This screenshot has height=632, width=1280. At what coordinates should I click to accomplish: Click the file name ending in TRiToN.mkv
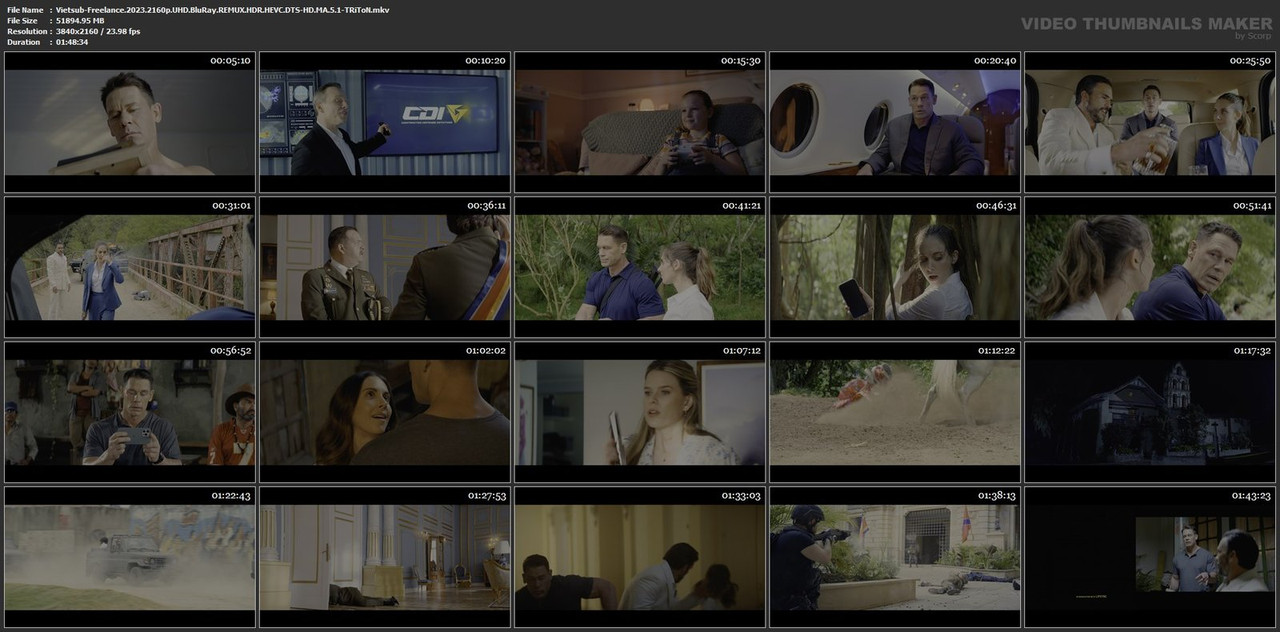click(x=223, y=10)
